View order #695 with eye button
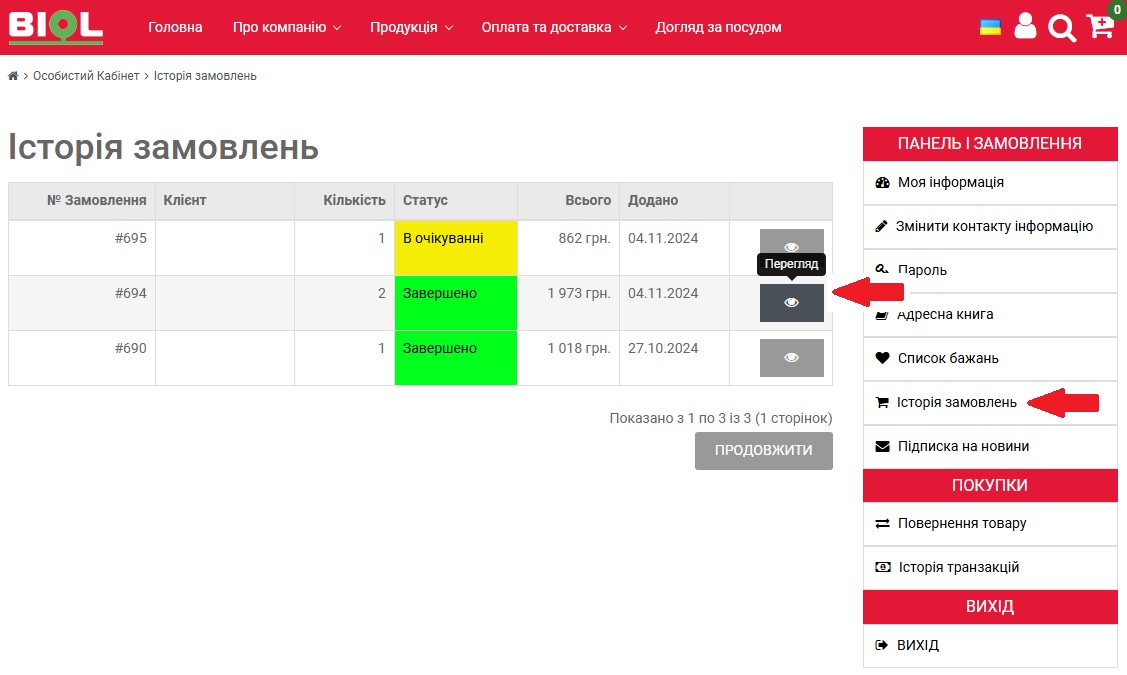 791,247
